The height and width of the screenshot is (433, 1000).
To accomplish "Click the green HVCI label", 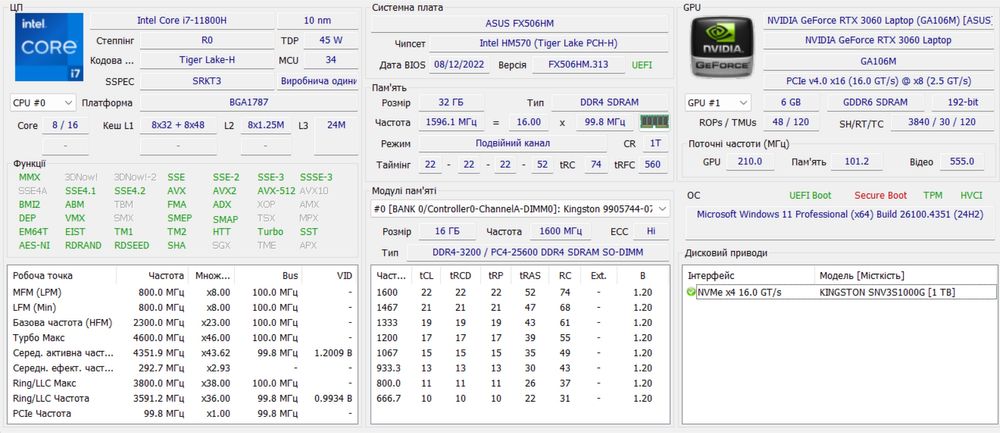I will point(971,196).
